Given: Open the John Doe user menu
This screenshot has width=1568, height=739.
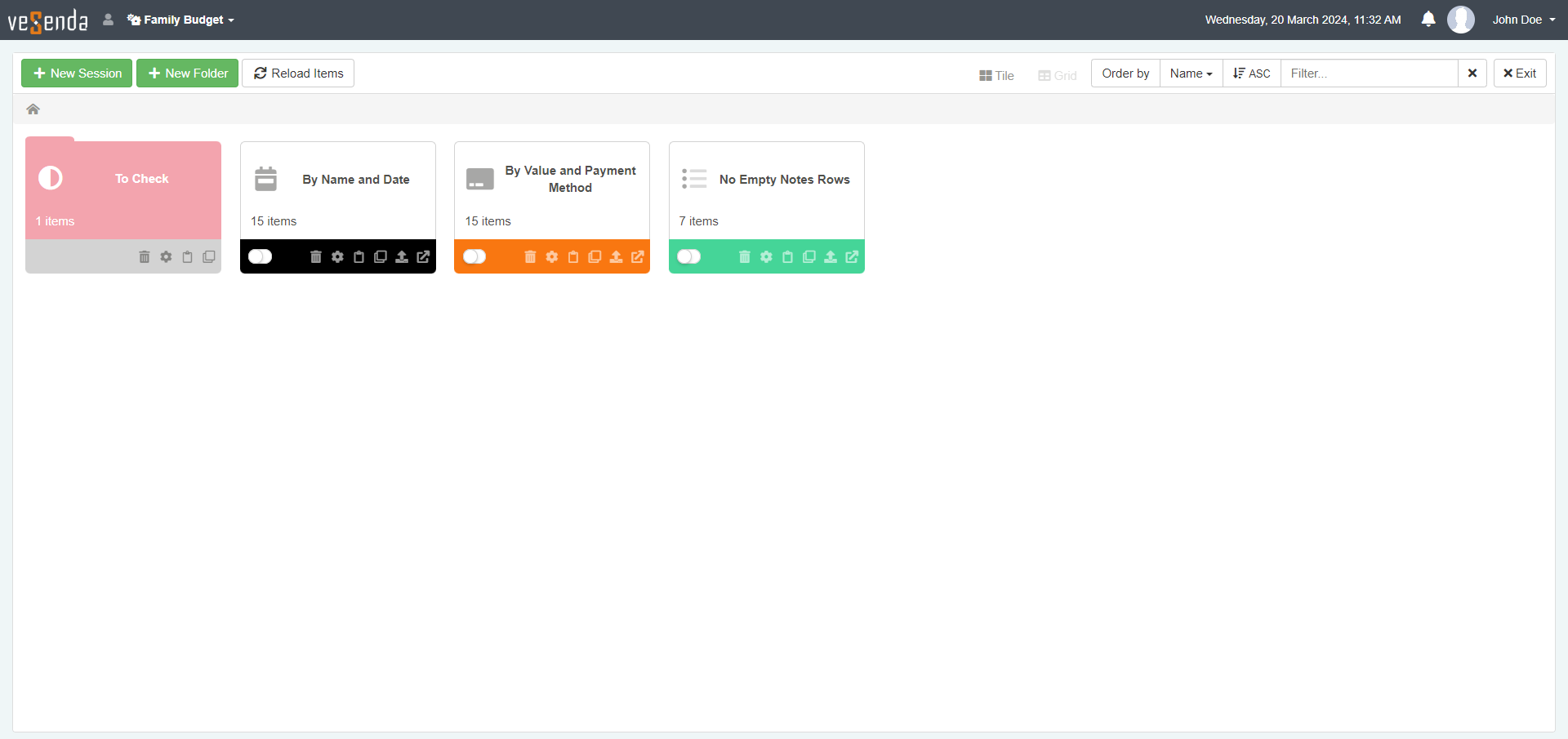Looking at the screenshot, I should tap(1523, 20).
